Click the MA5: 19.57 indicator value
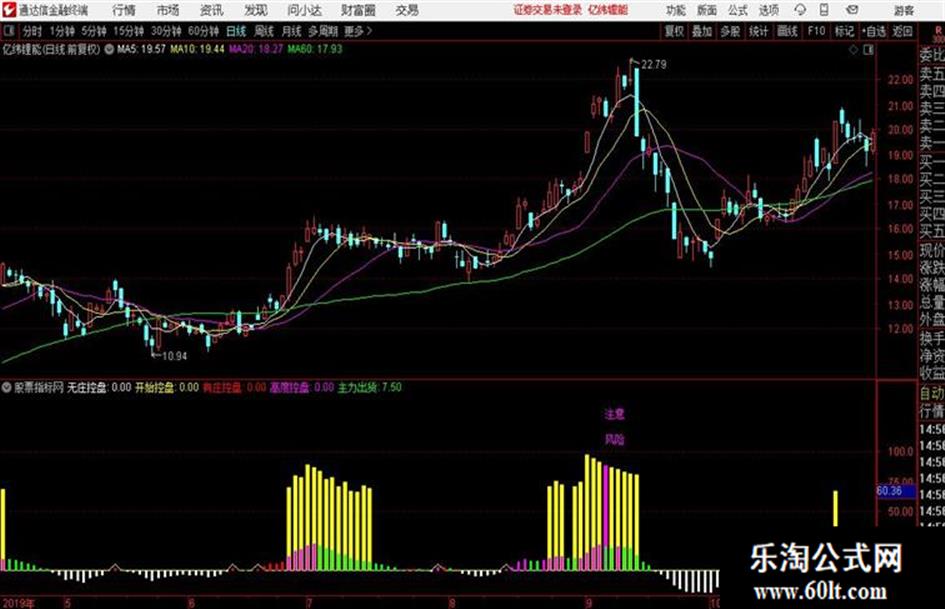 click(x=141, y=49)
